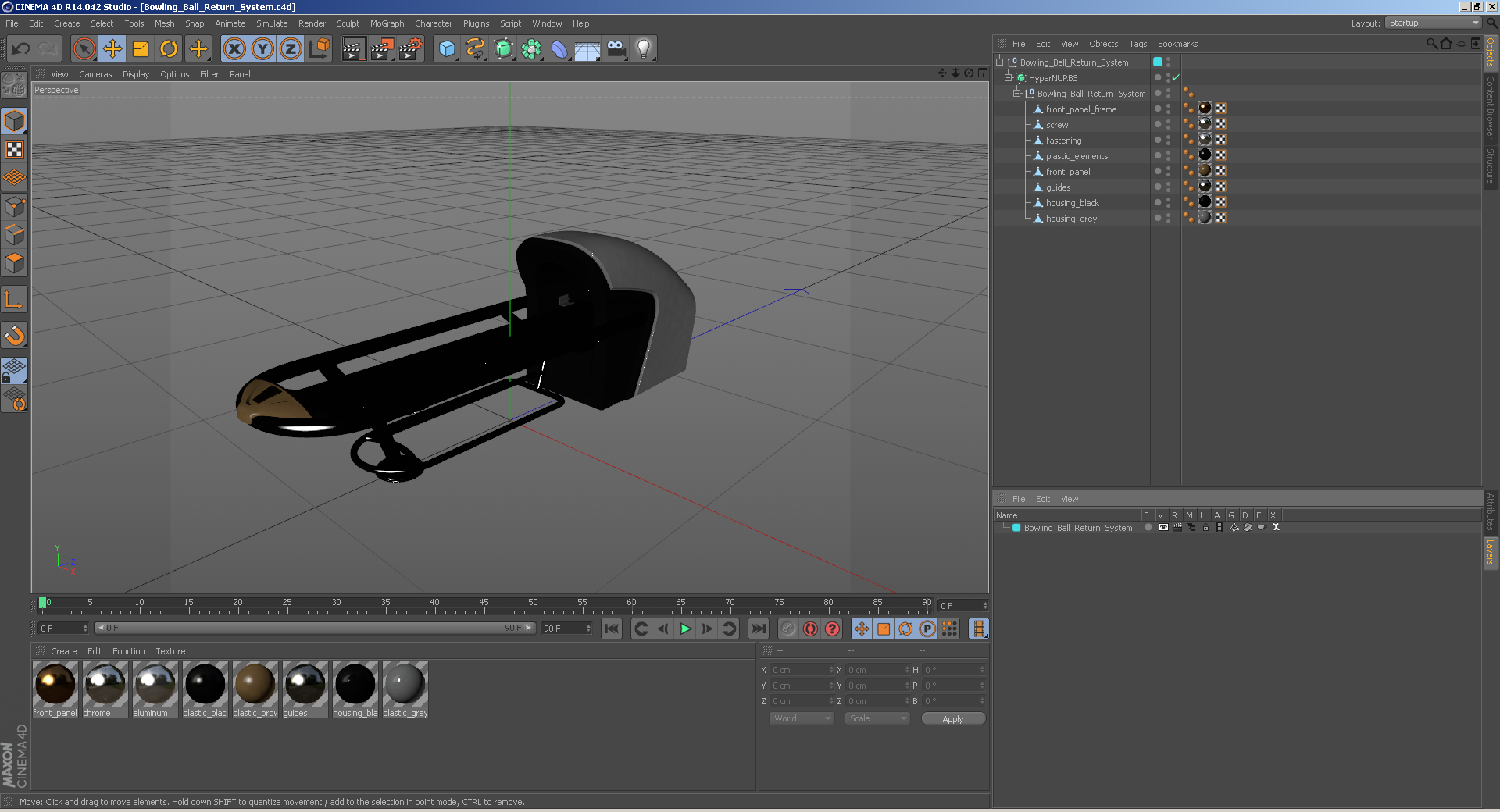Open the Simulate menu
This screenshot has width=1500, height=812.
tap(272, 23)
